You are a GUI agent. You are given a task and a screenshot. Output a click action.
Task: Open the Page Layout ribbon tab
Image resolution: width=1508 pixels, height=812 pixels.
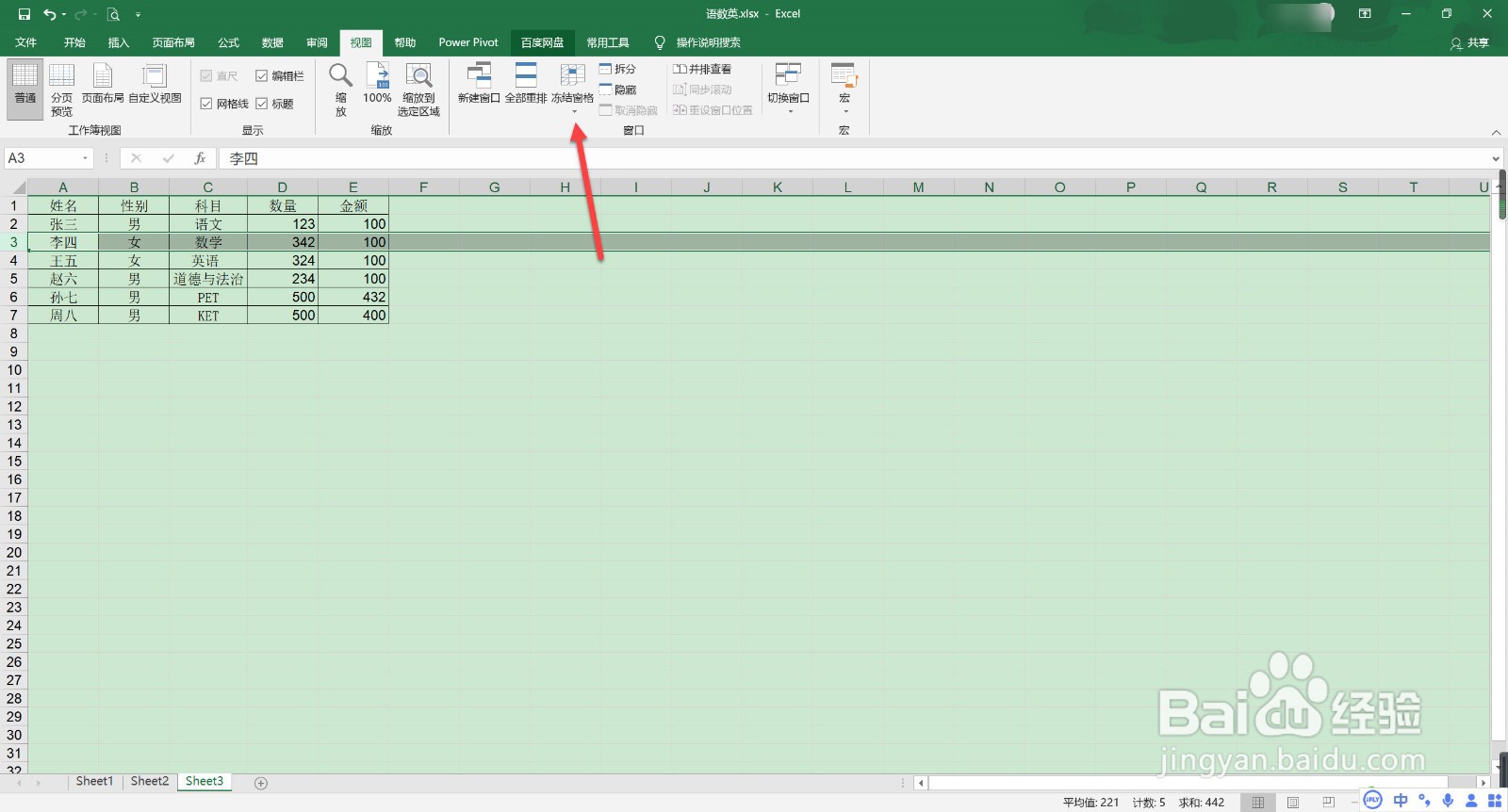tap(173, 42)
